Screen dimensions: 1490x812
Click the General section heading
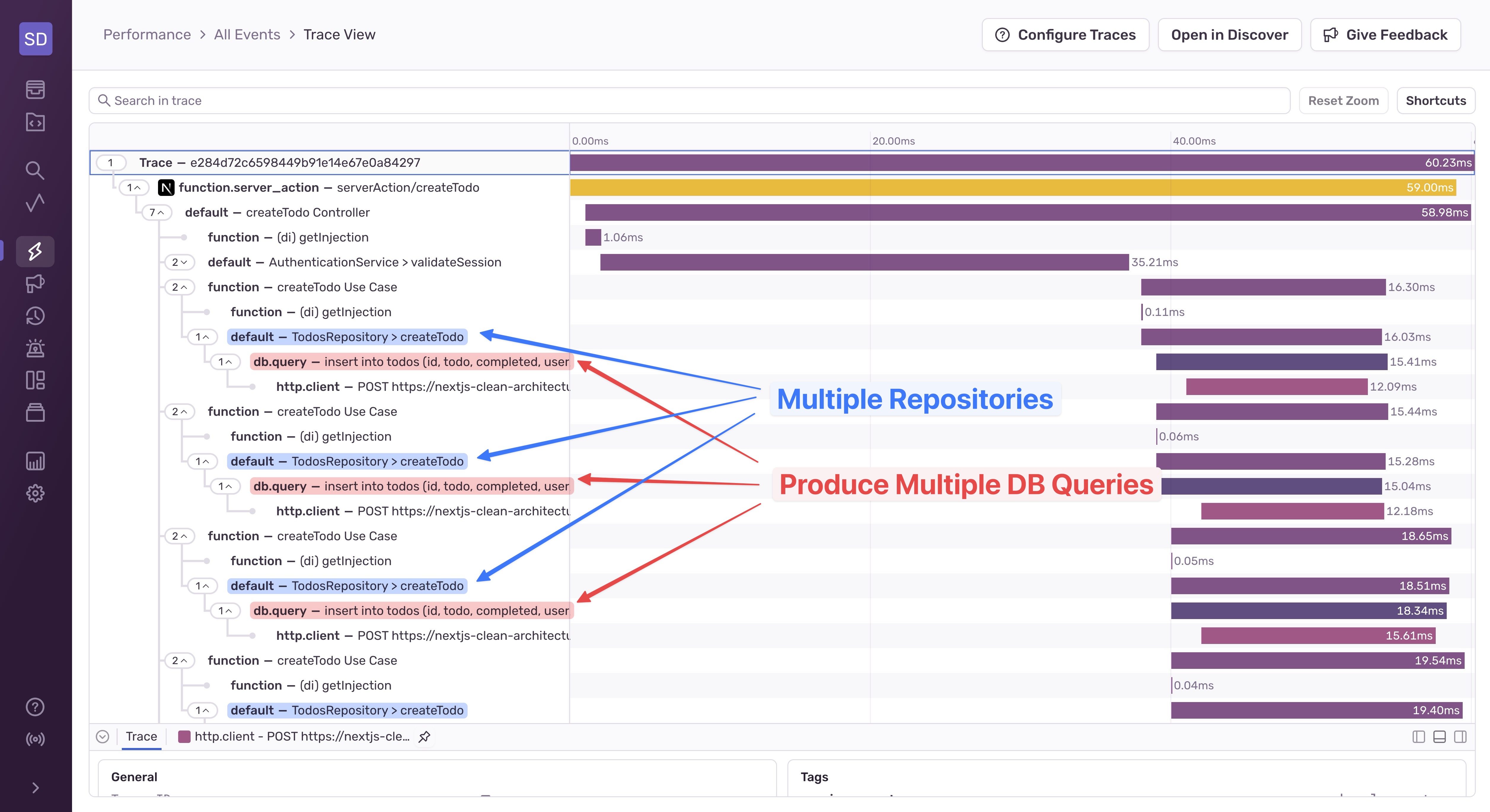click(134, 777)
